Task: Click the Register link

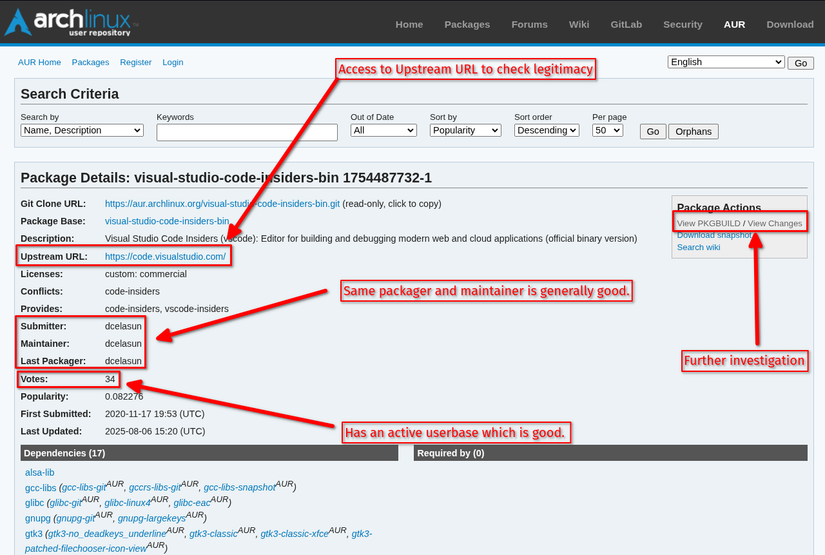Action: point(135,62)
